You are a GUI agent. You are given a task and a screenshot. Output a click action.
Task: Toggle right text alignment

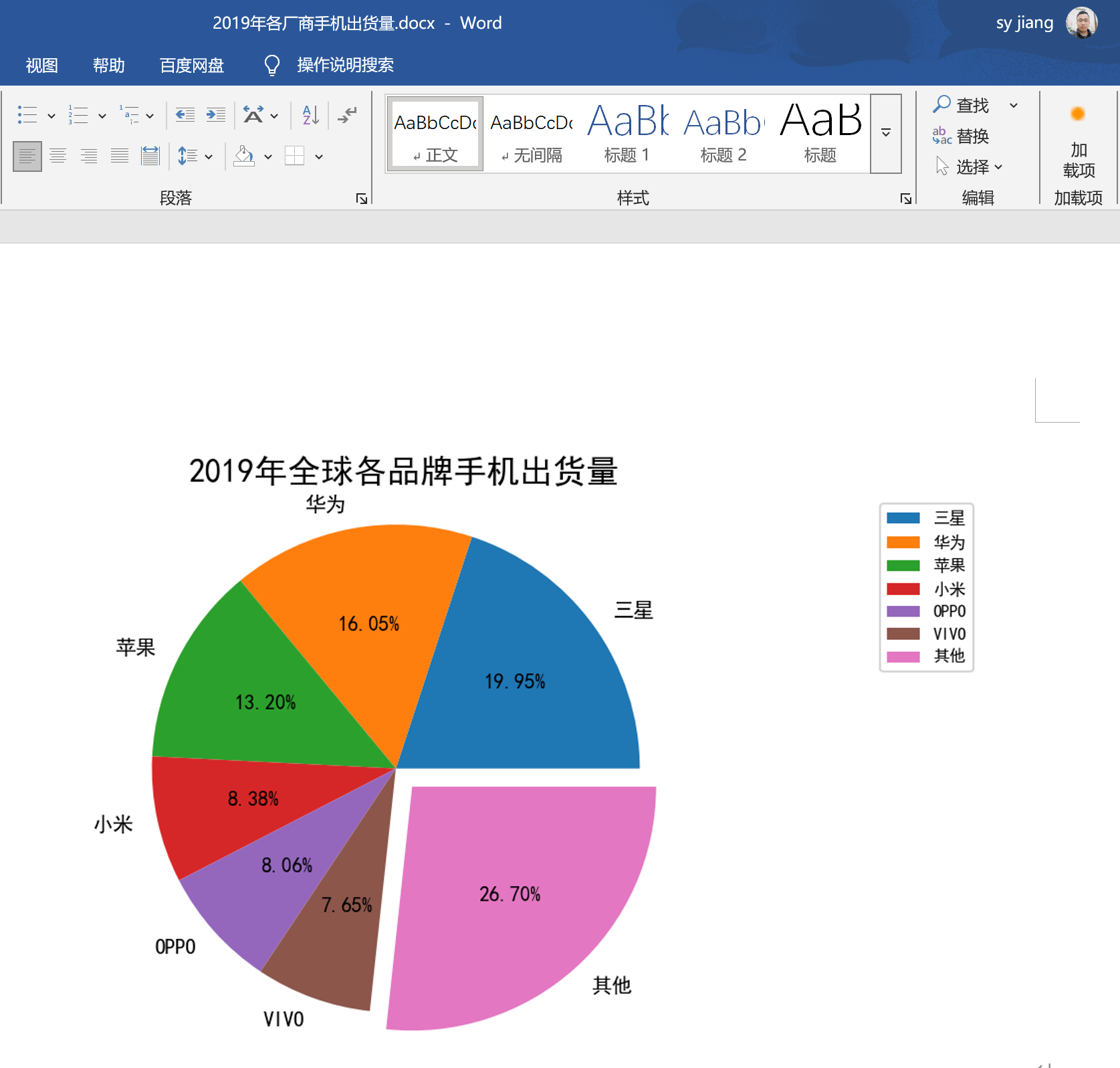coord(89,156)
